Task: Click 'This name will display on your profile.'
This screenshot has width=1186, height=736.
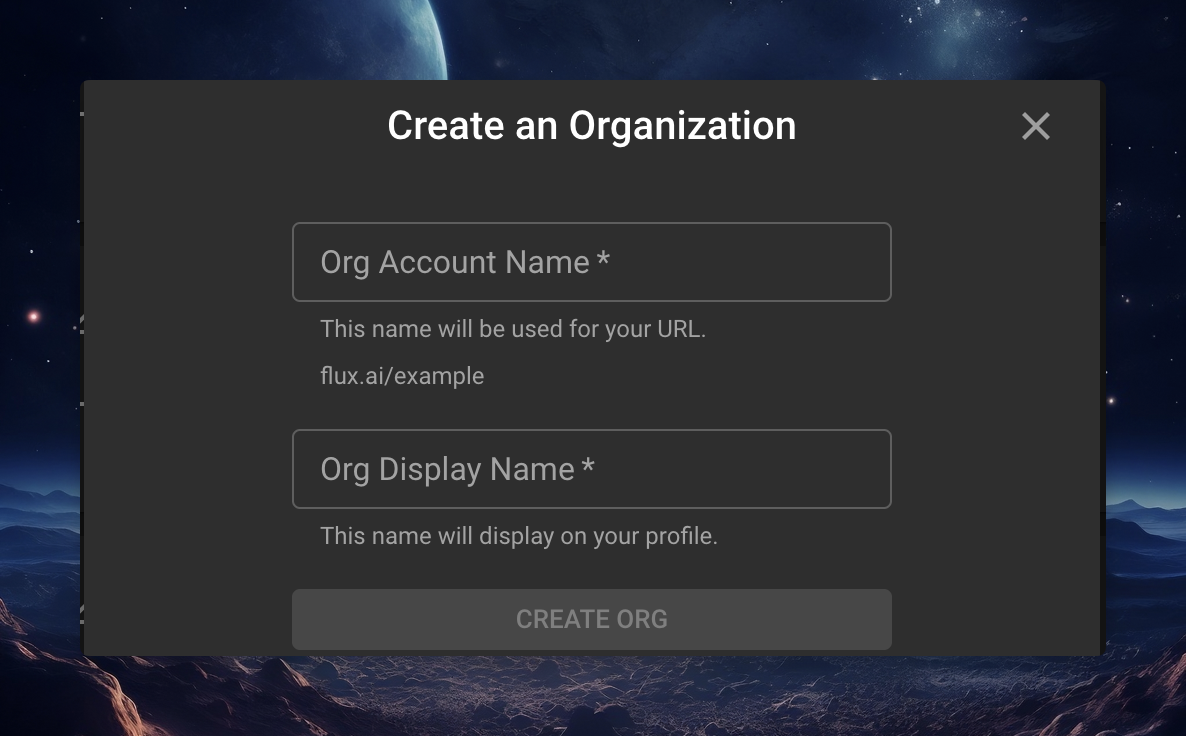Action: point(519,536)
